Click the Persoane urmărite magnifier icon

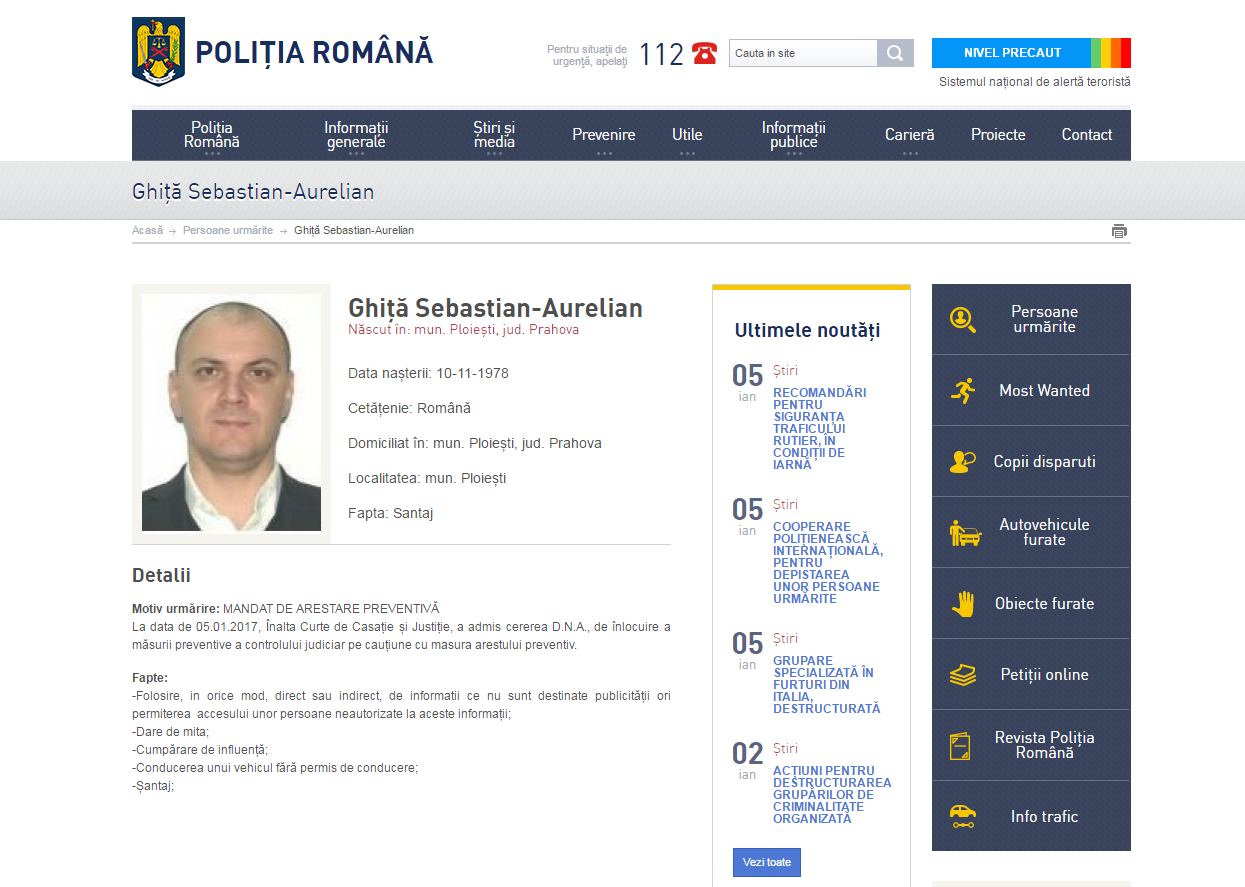click(x=962, y=320)
